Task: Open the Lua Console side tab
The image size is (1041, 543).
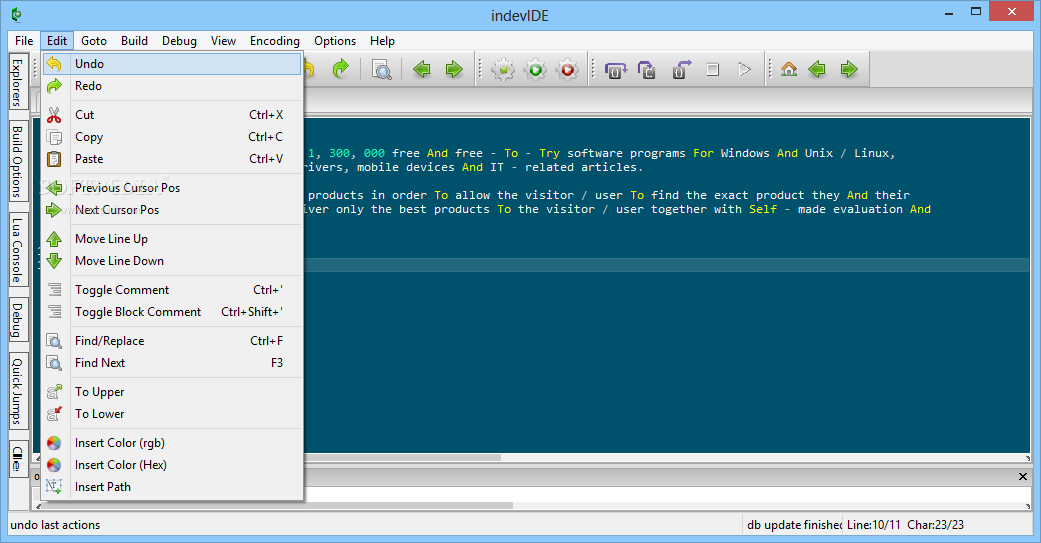Action: point(18,250)
